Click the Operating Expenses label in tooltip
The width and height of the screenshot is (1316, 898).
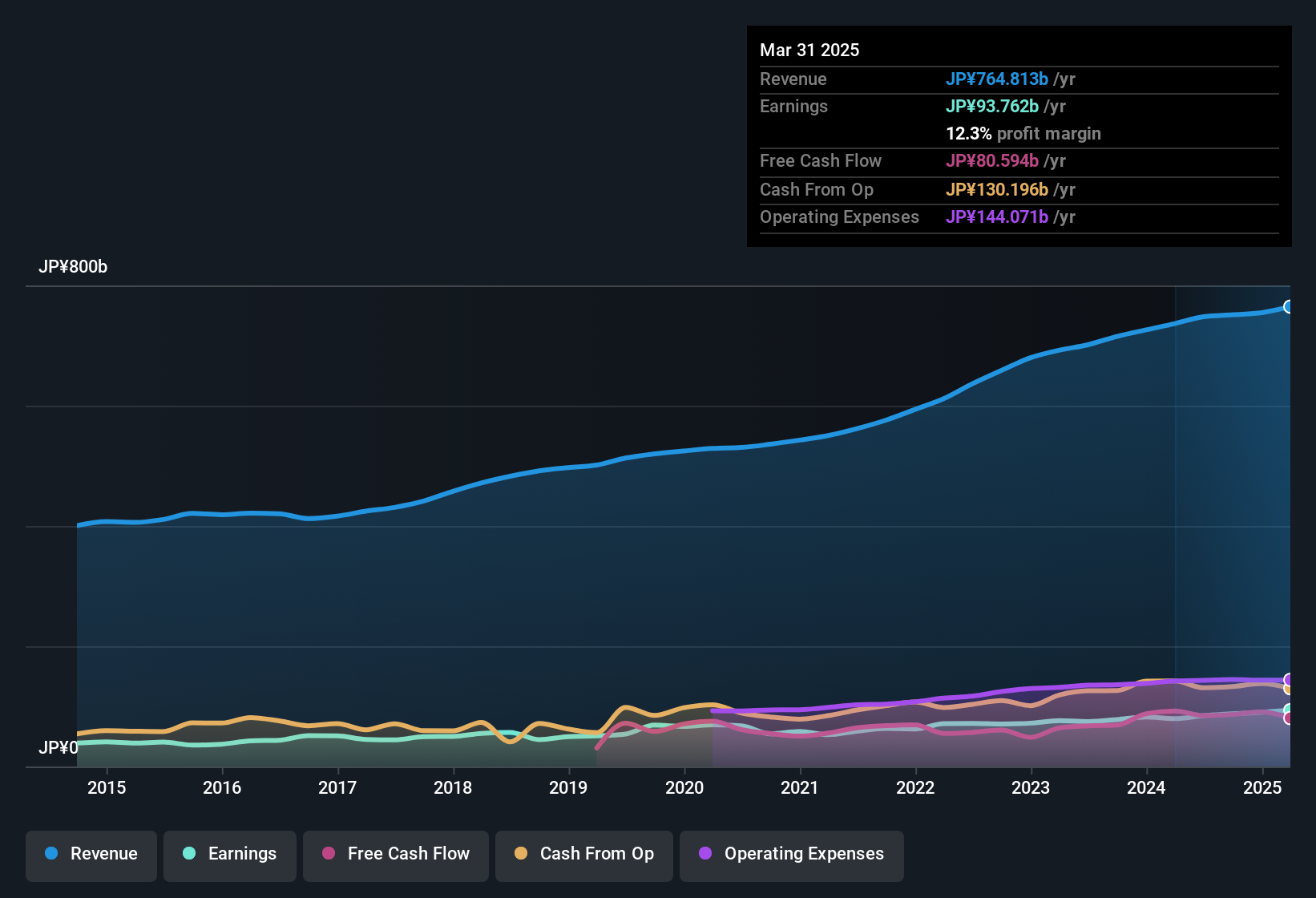(x=839, y=217)
